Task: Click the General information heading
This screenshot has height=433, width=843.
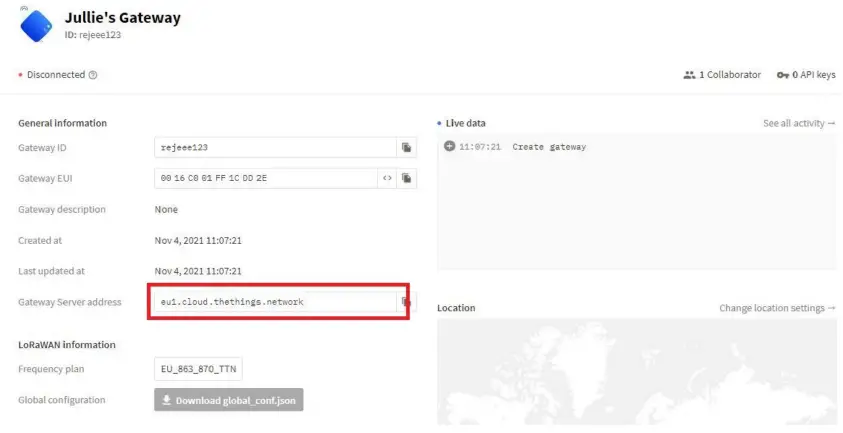Action: [x=62, y=123]
